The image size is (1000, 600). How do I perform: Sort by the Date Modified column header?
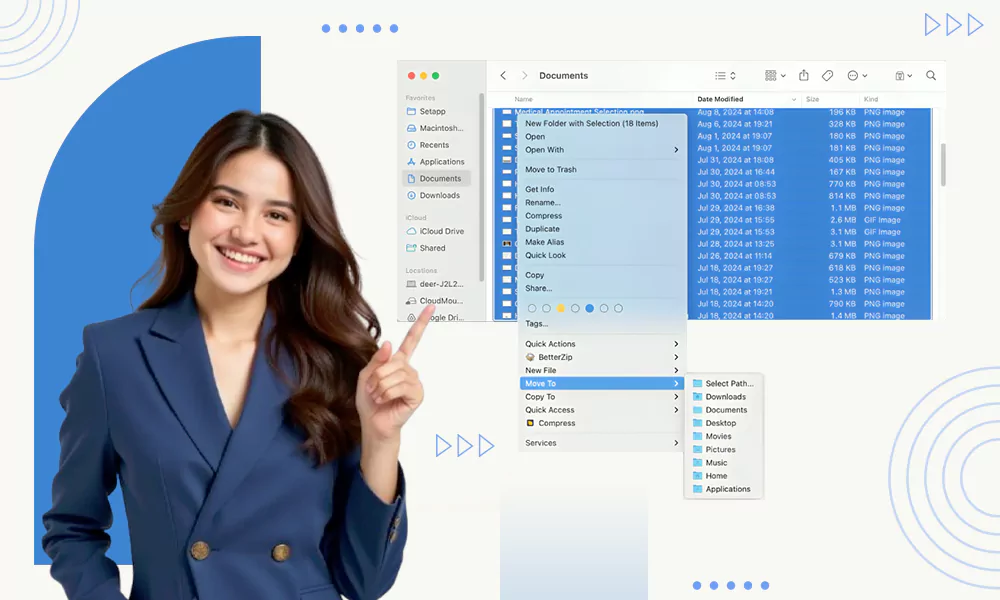[x=720, y=99]
